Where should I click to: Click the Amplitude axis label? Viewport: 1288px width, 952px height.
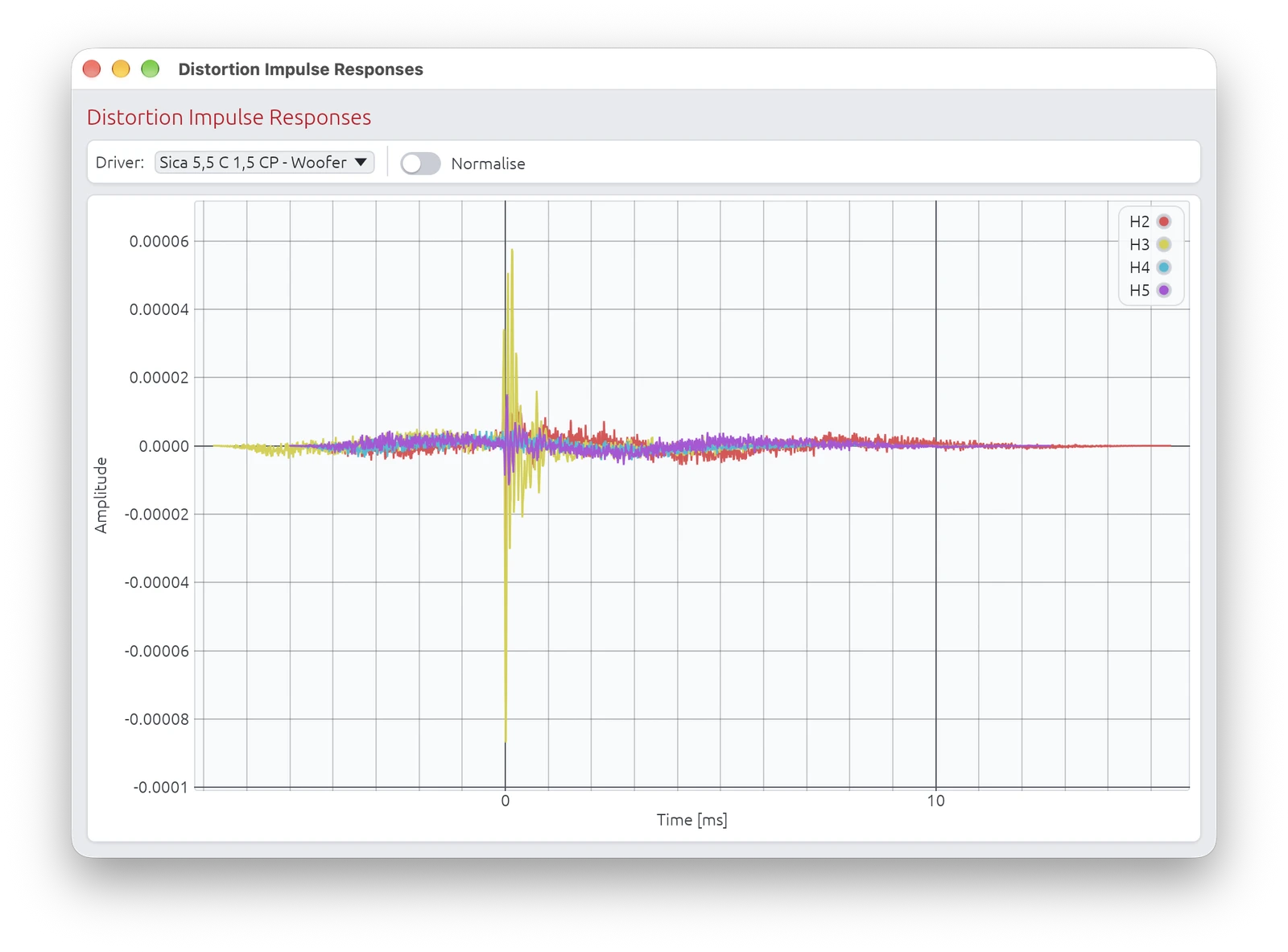[101, 495]
